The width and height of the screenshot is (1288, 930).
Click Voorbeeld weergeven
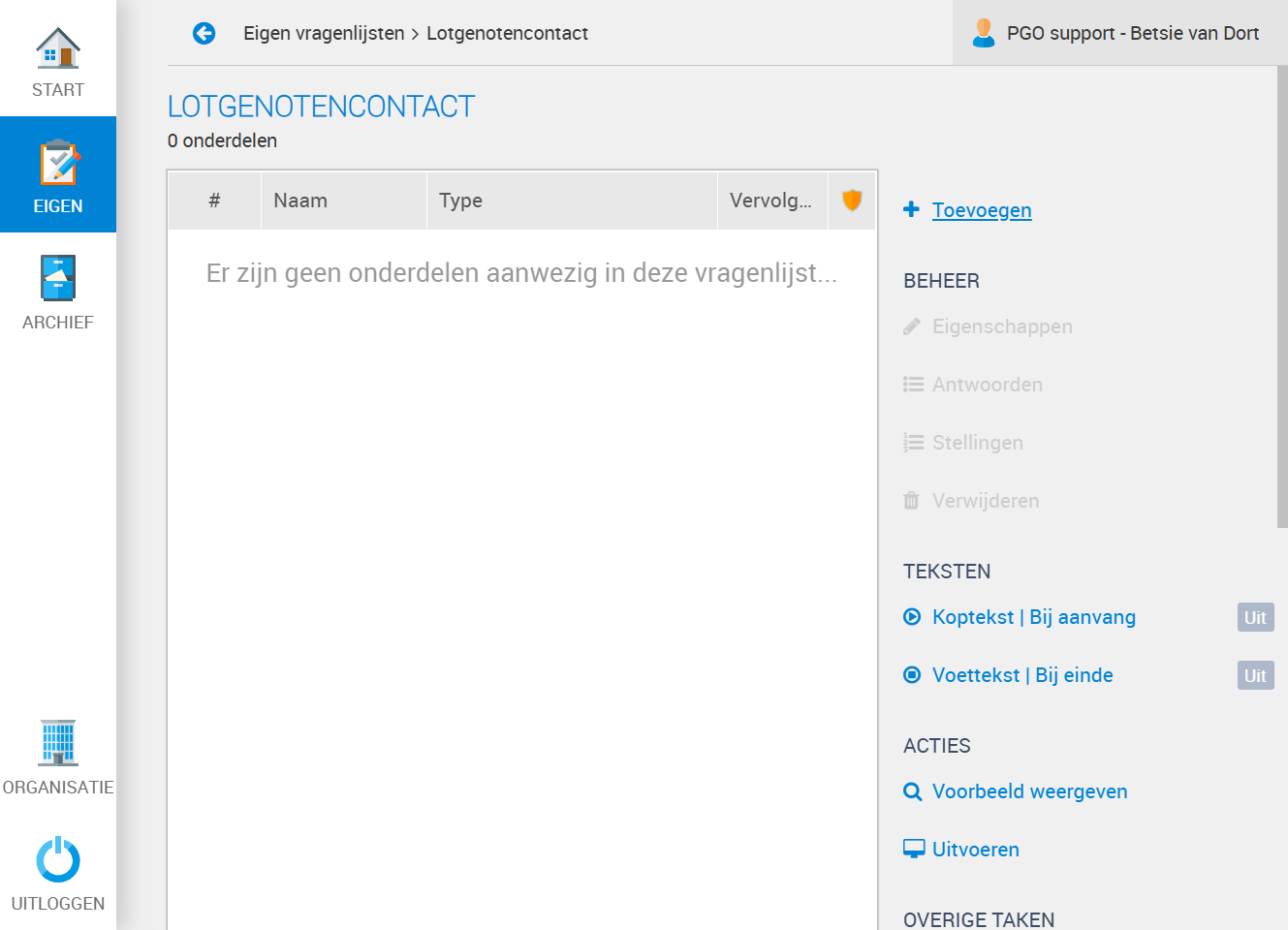point(1030,791)
